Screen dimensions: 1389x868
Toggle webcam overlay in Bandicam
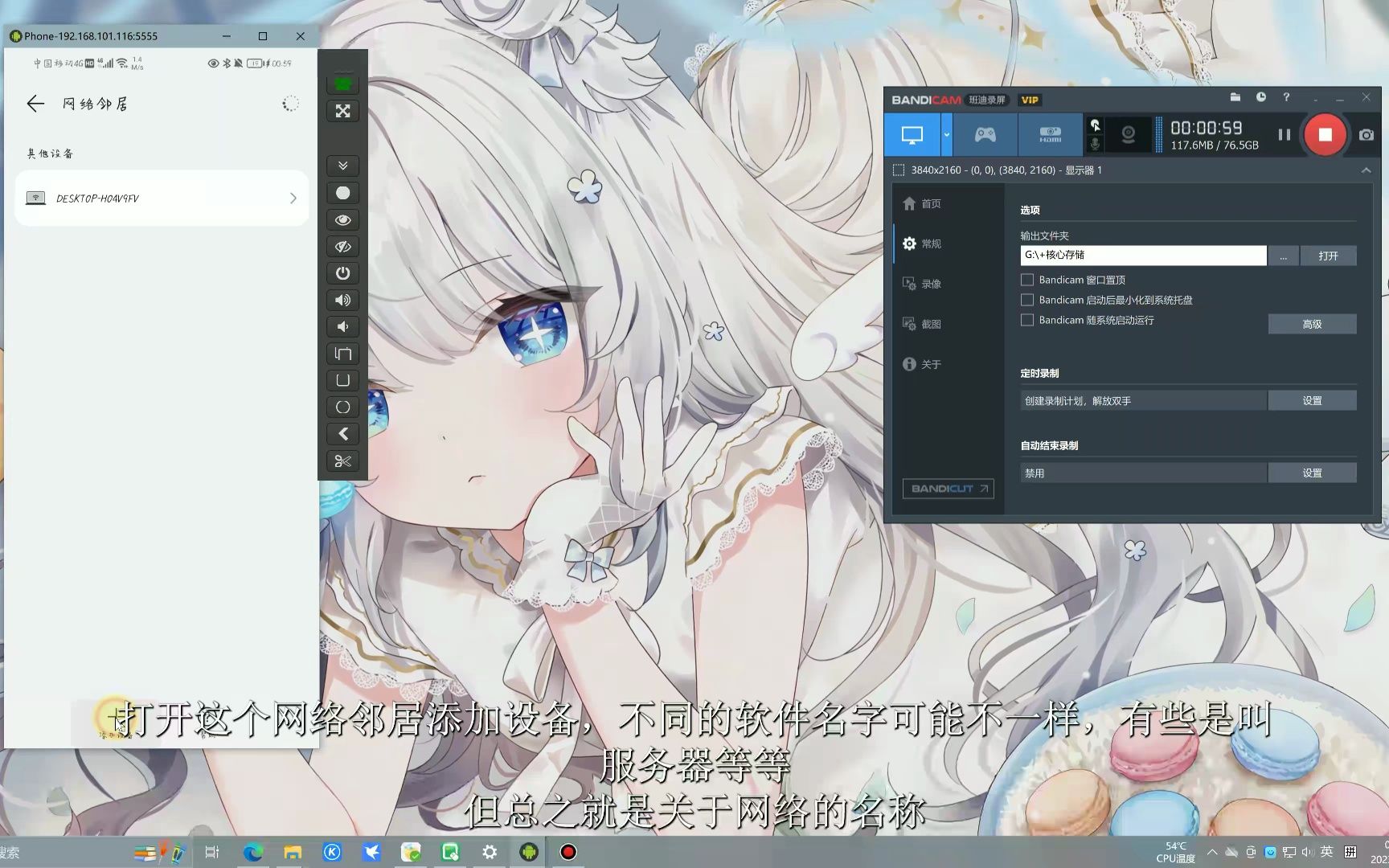[x=1129, y=135]
